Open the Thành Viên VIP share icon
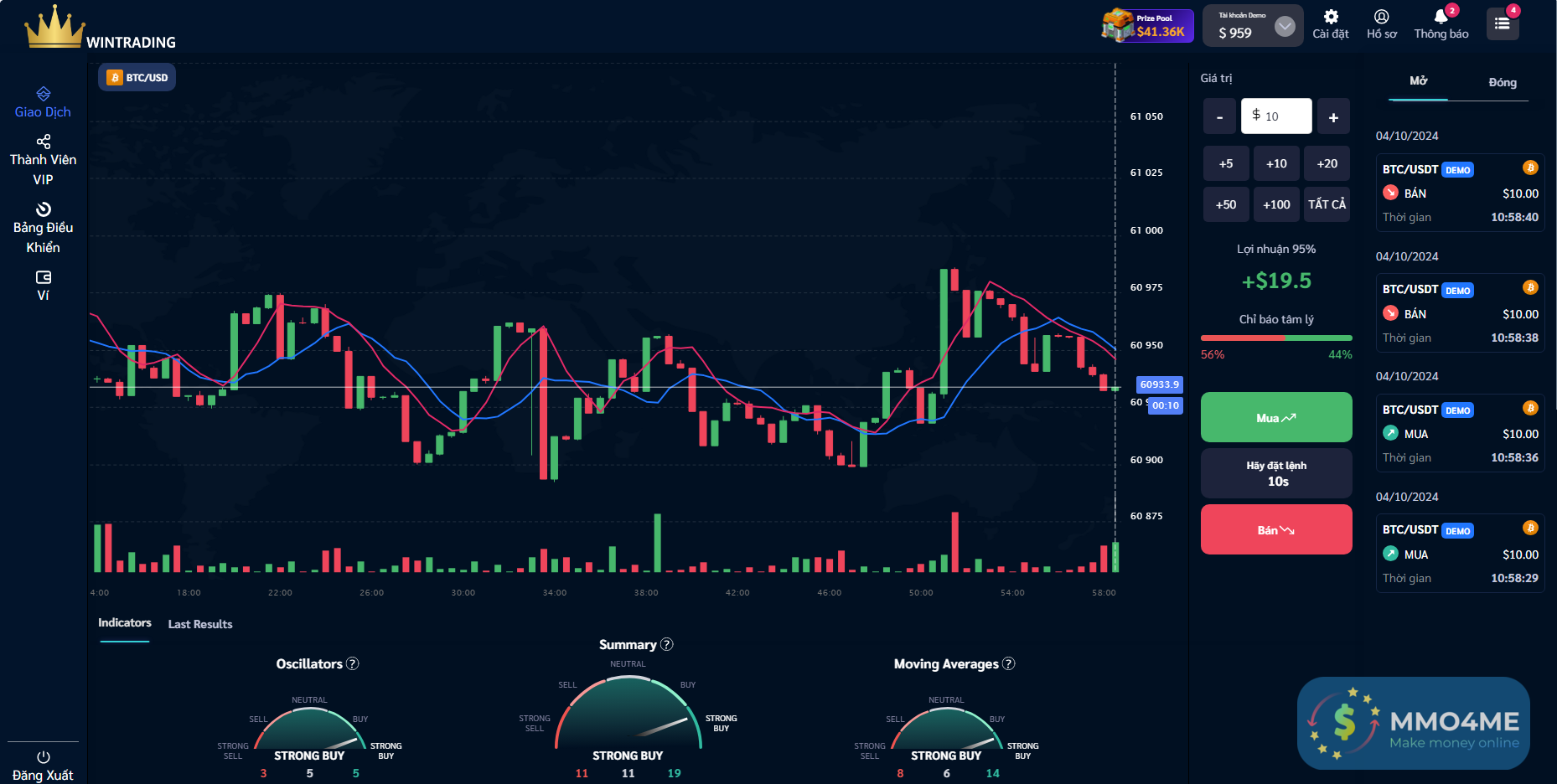The height and width of the screenshot is (784, 1557). point(44,142)
